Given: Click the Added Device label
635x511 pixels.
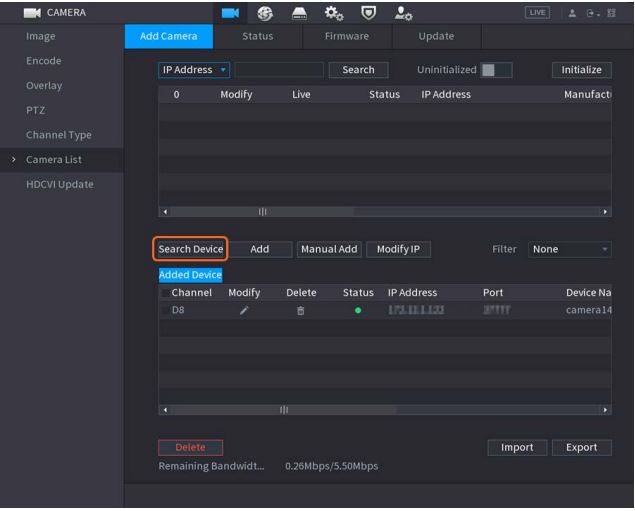Looking at the screenshot, I should click(x=190, y=275).
